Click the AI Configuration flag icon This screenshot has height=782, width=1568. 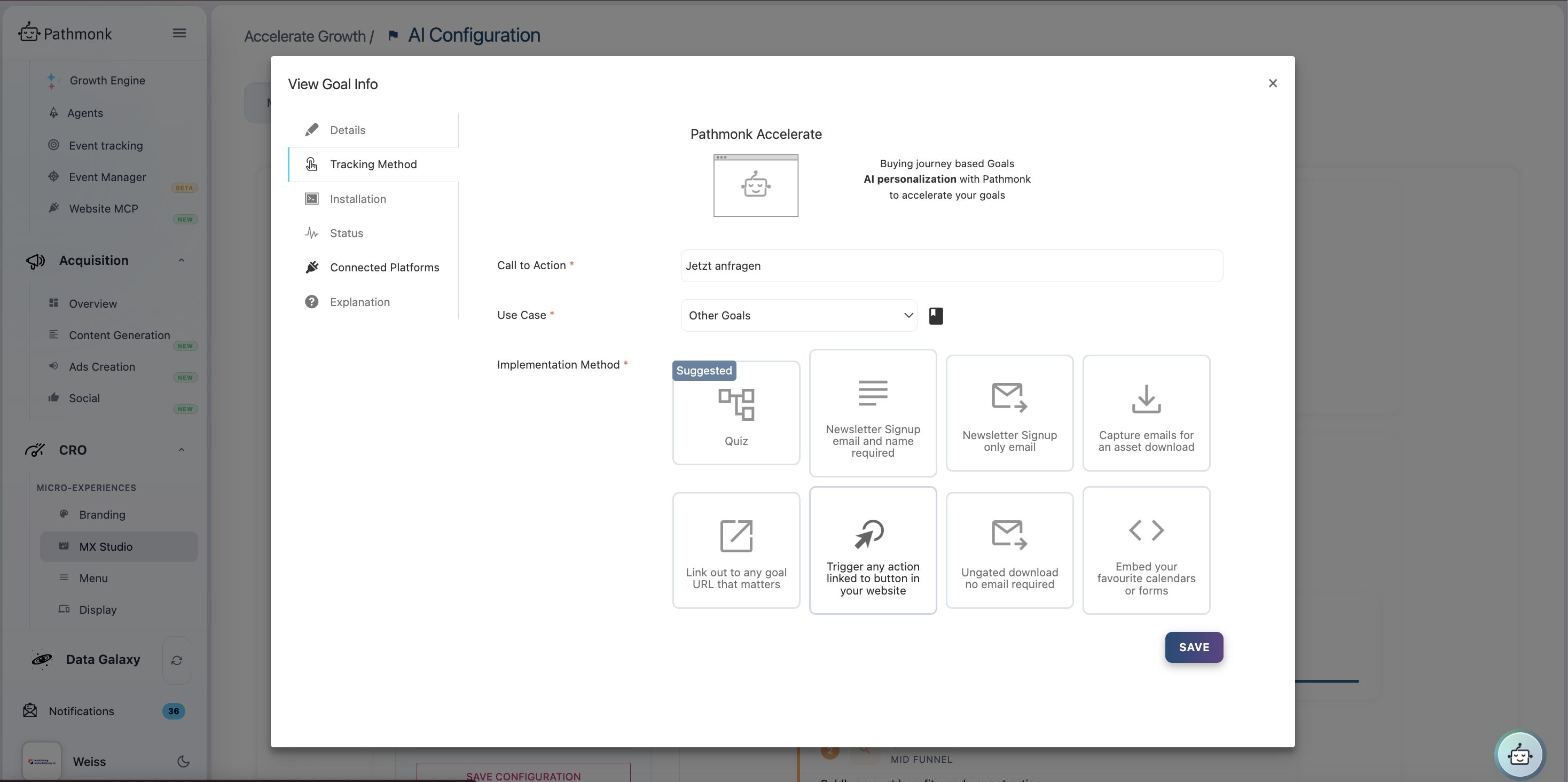[393, 35]
